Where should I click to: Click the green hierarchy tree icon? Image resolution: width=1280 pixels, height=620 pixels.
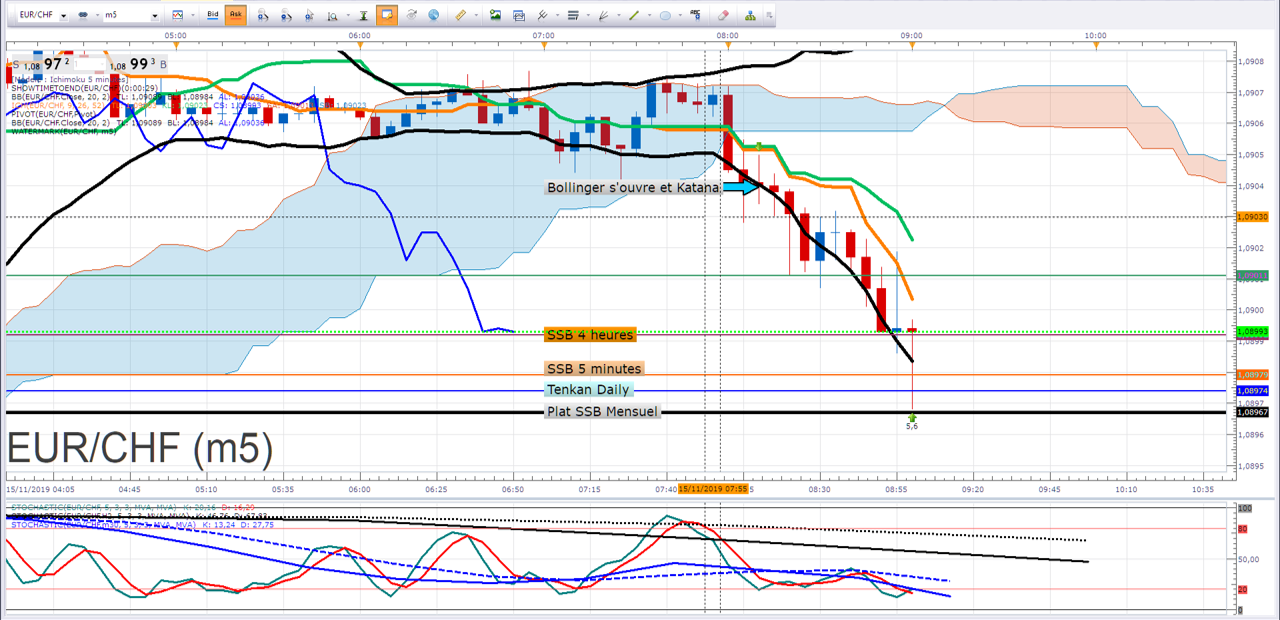click(750, 15)
